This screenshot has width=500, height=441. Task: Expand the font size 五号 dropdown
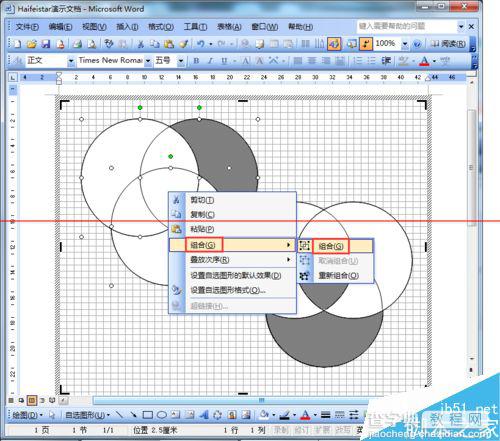point(181,61)
